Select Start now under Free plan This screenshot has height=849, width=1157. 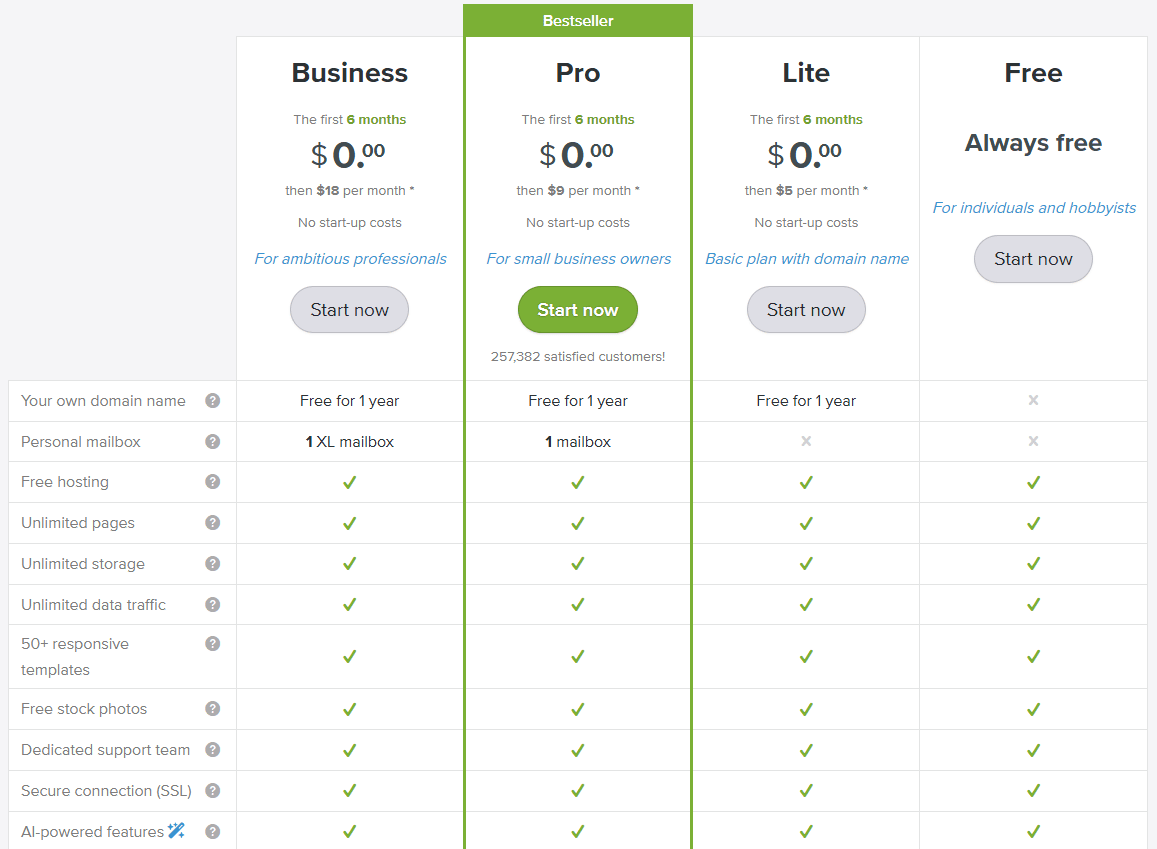click(1033, 259)
